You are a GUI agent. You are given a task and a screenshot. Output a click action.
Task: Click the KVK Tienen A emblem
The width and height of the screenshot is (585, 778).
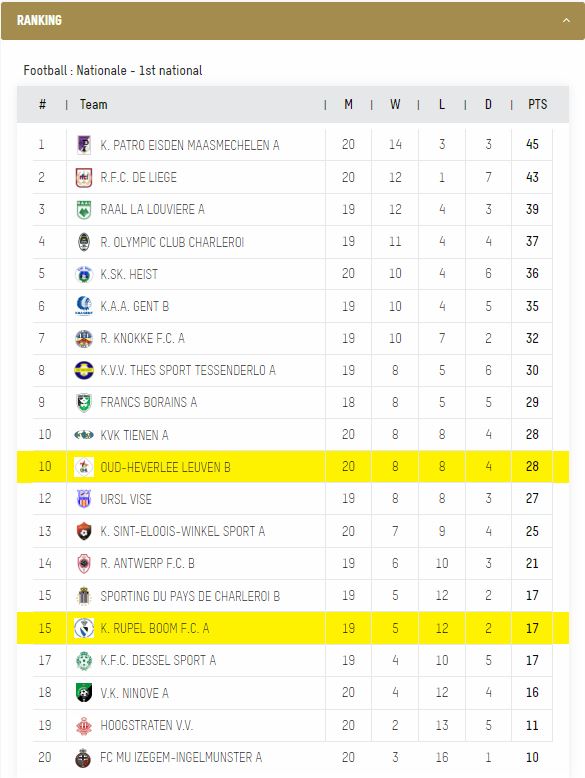click(84, 435)
